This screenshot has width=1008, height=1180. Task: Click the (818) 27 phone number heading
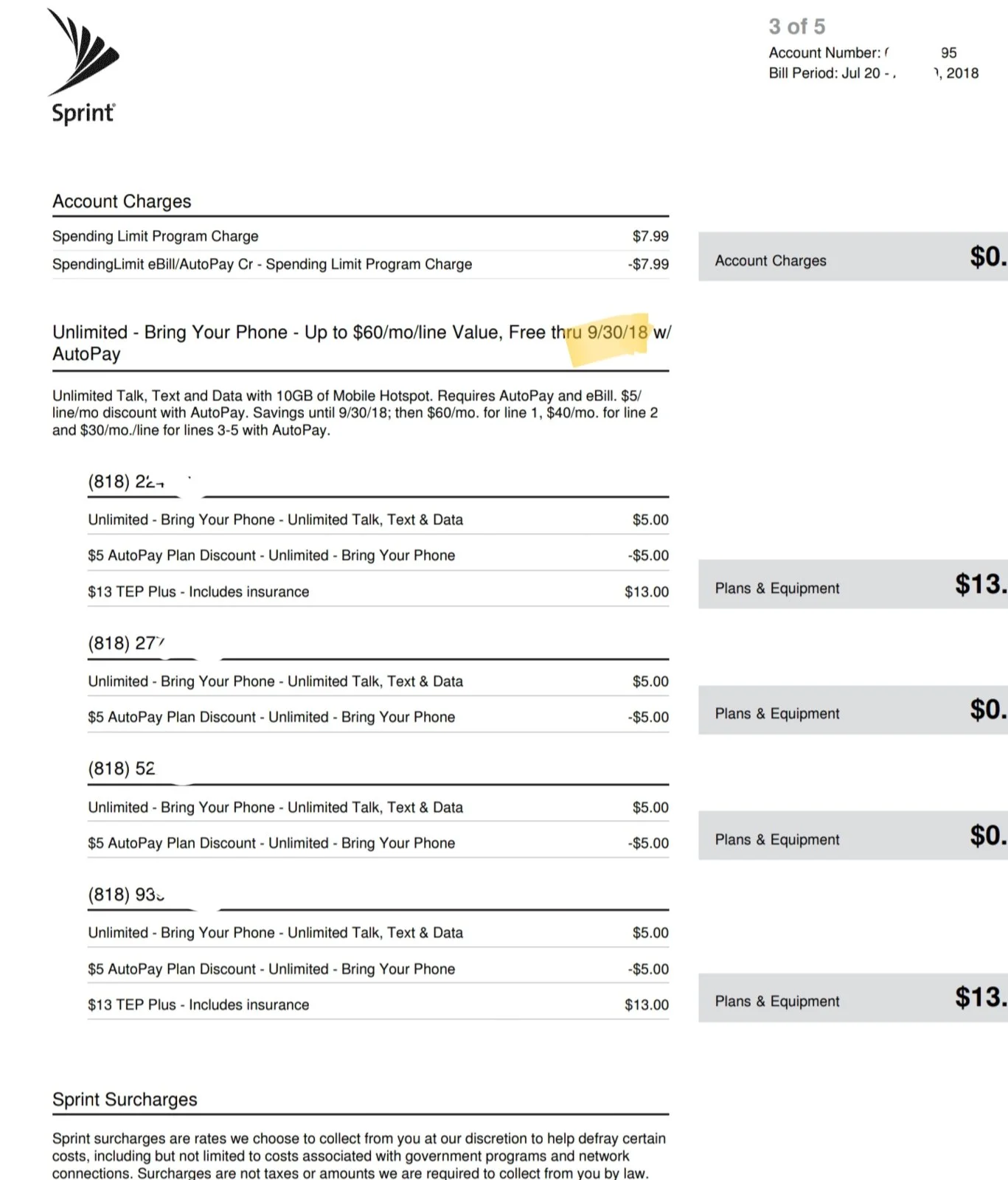(126, 643)
